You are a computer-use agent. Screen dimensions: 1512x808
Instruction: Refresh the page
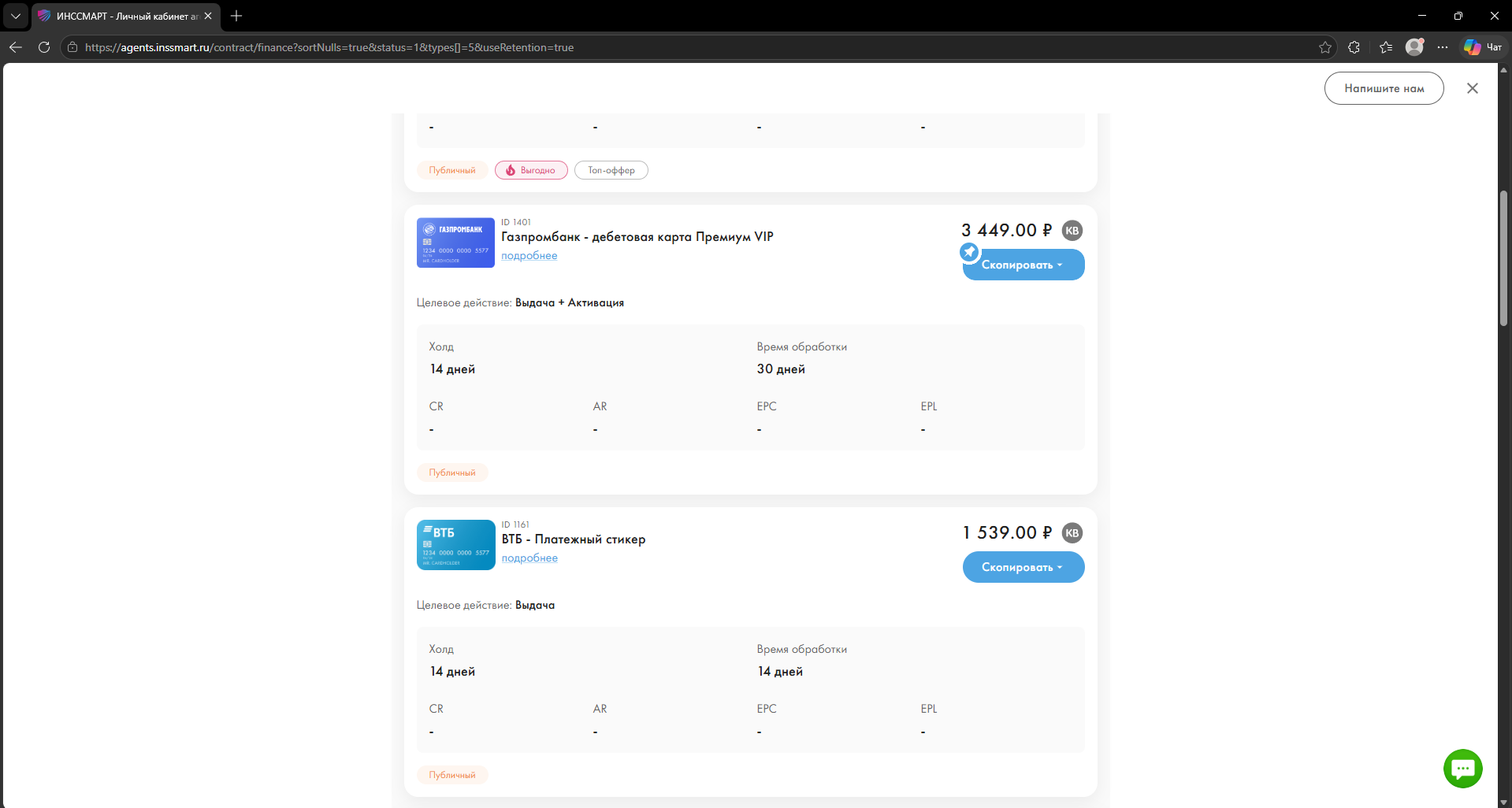(x=44, y=47)
